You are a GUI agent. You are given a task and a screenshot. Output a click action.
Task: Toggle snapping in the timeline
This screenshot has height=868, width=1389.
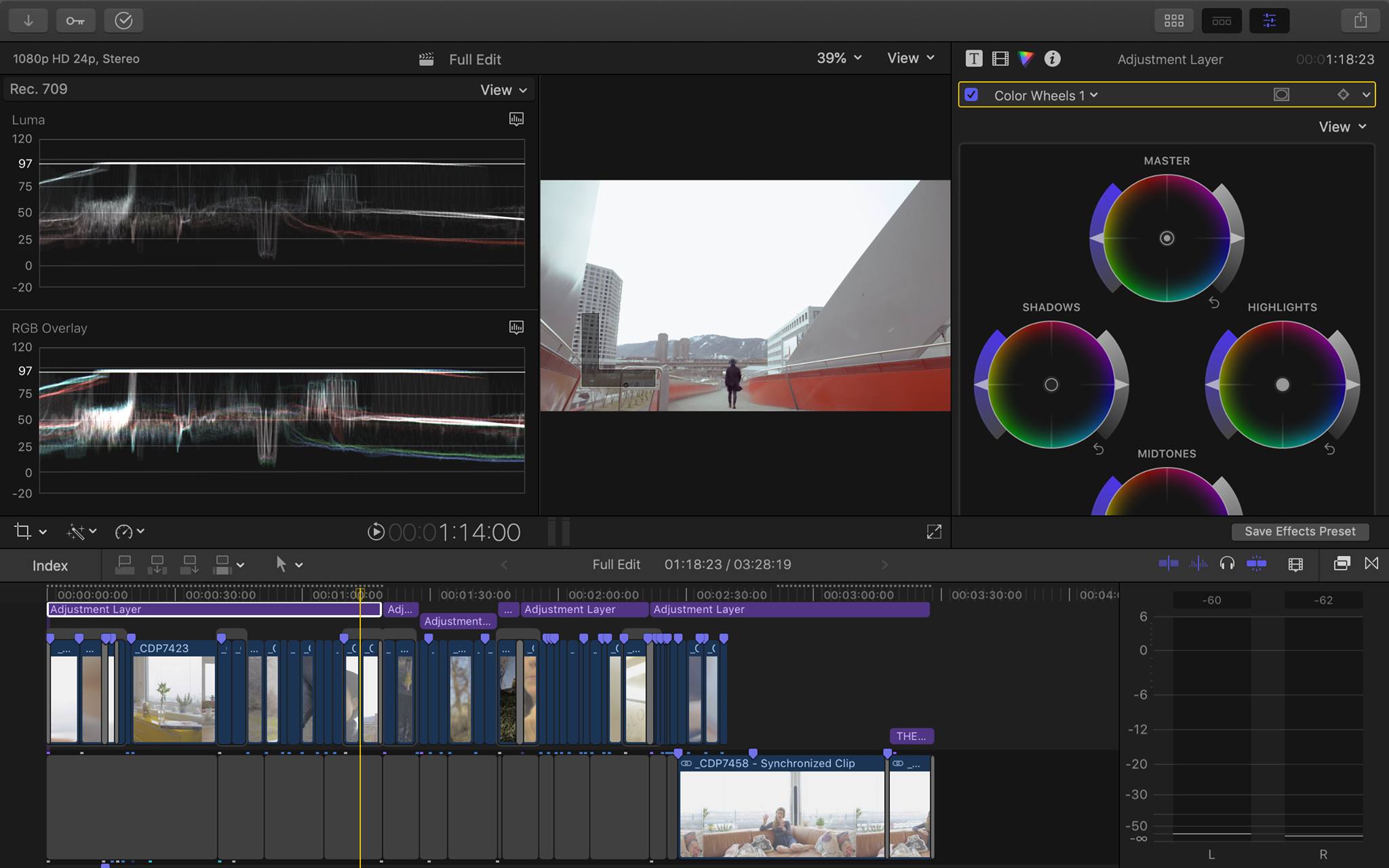pyautogui.click(x=1256, y=564)
